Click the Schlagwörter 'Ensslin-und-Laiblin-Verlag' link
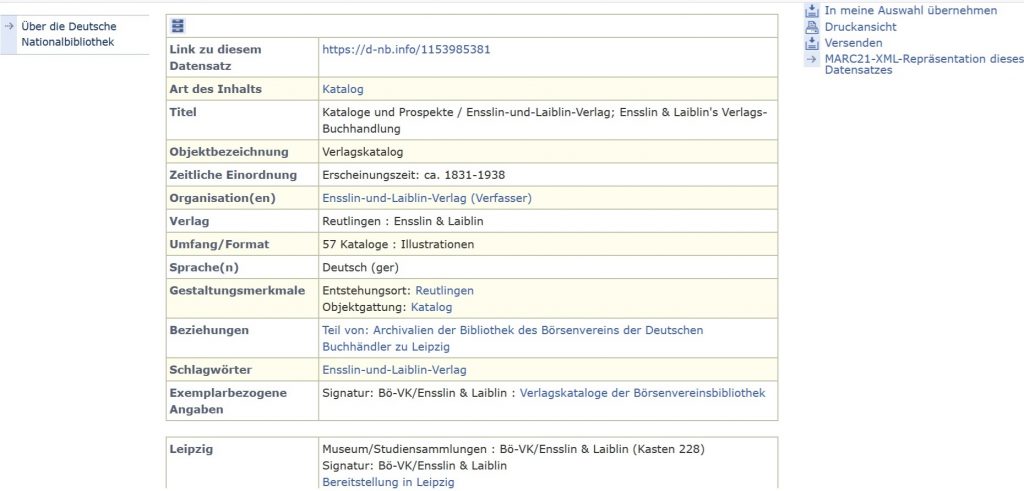 [394, 370]
